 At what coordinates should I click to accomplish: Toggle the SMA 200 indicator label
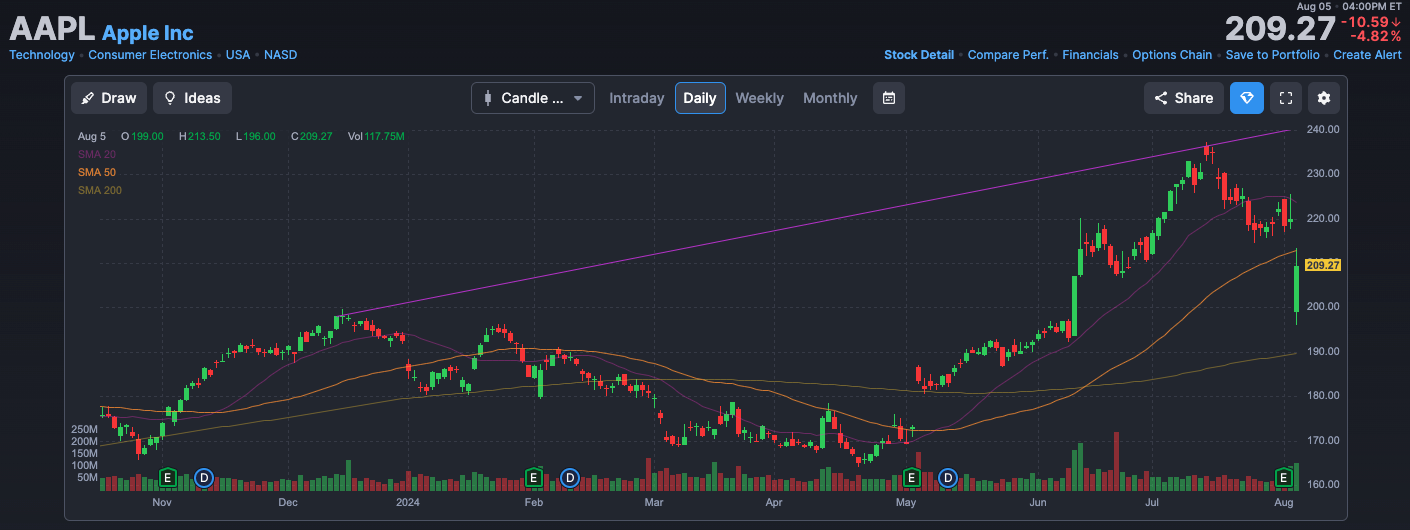(x=99, y=190)
